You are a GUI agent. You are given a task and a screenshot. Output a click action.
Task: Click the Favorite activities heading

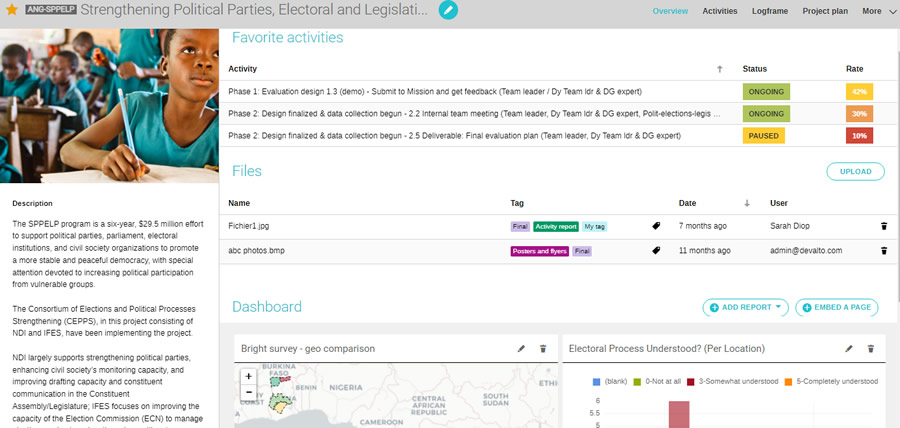coord(288,38)
